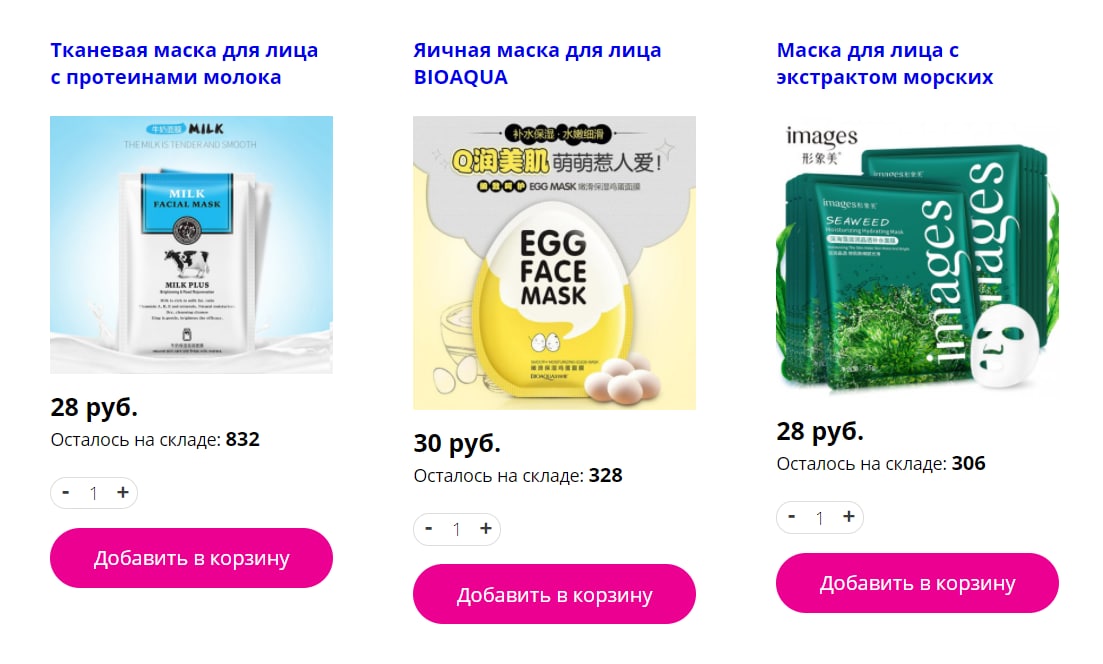
Task: Open 'Тканевая маска для лица с протеинами молока' link
Action: coord(184,63)
